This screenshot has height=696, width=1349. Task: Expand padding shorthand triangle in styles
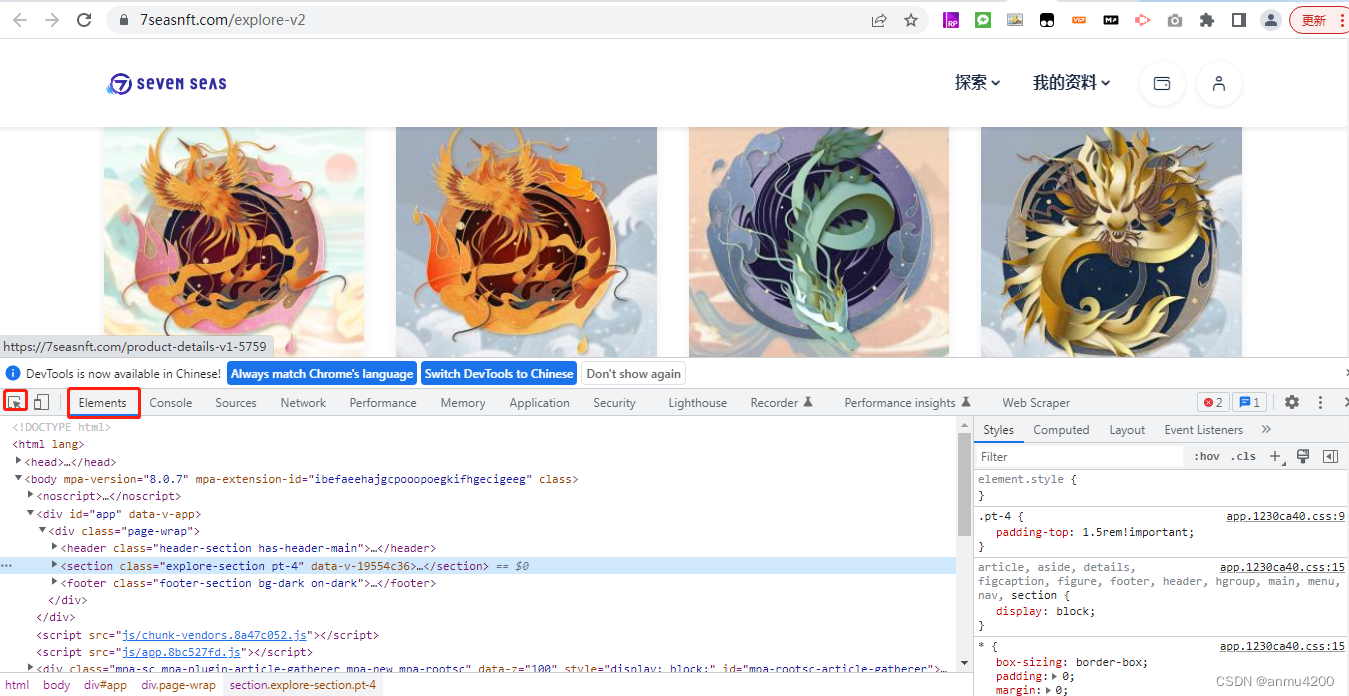coord(1055,676)
